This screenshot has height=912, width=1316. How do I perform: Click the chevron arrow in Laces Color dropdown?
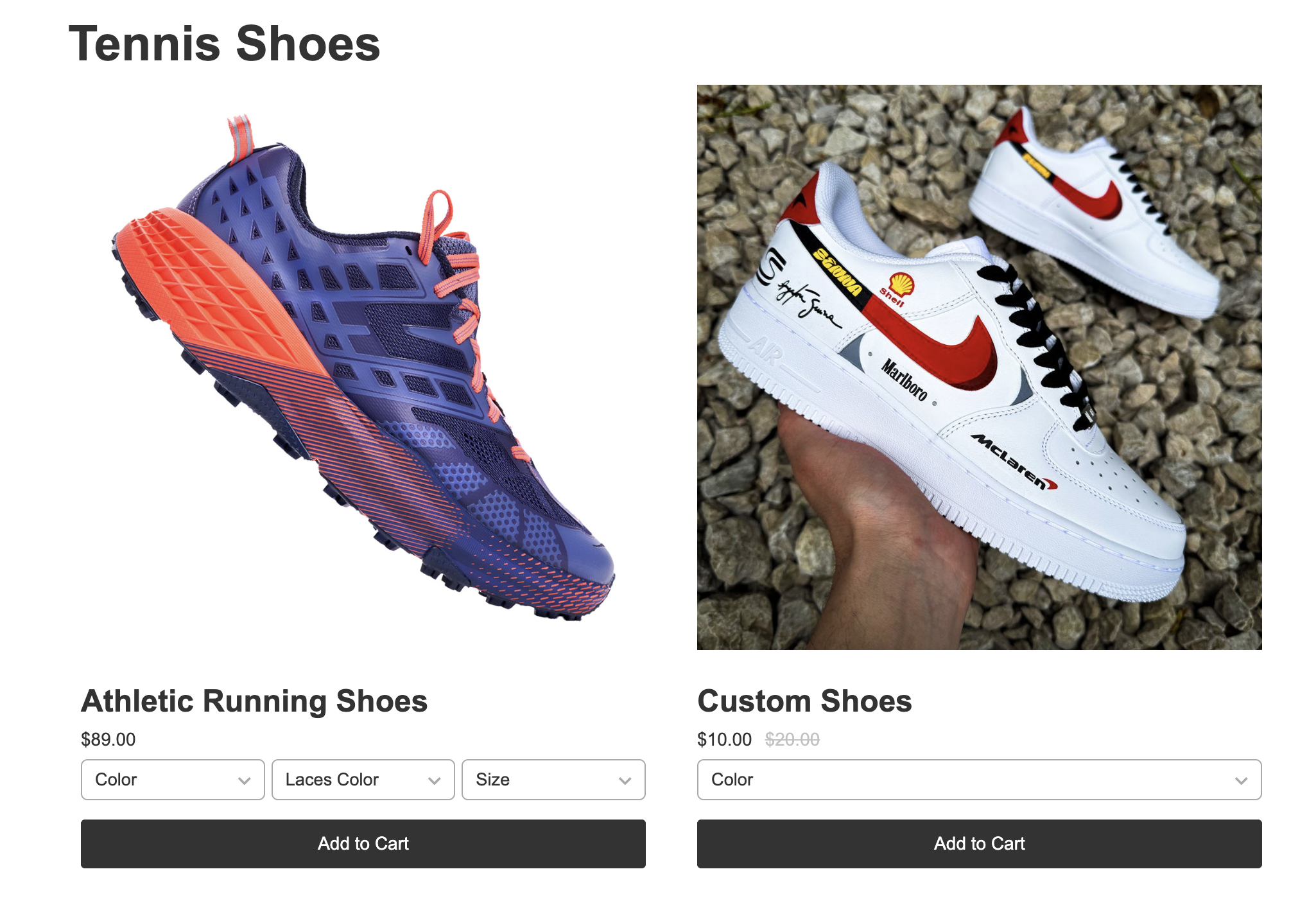tap(435, 781)
